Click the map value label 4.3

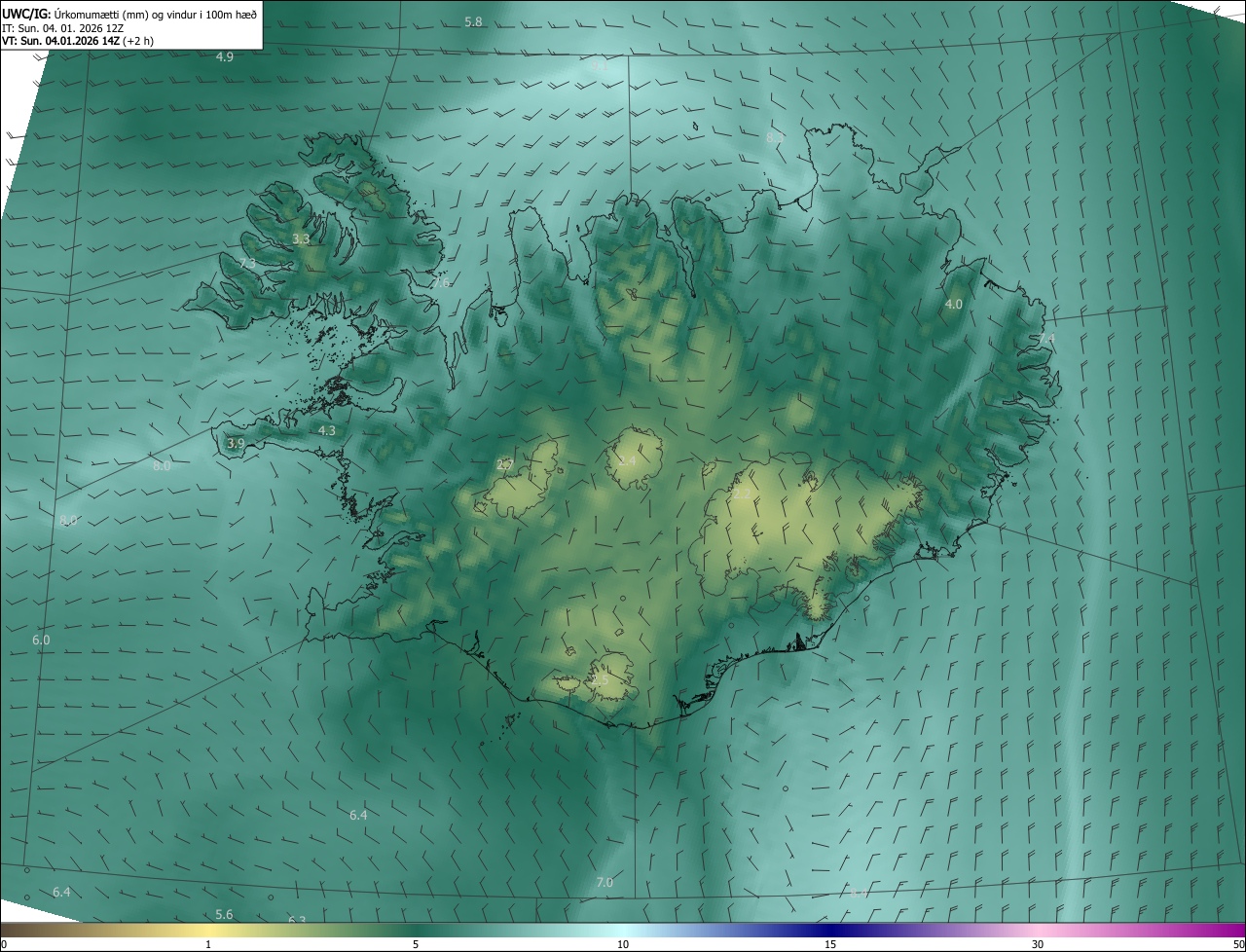coord(327,430)
